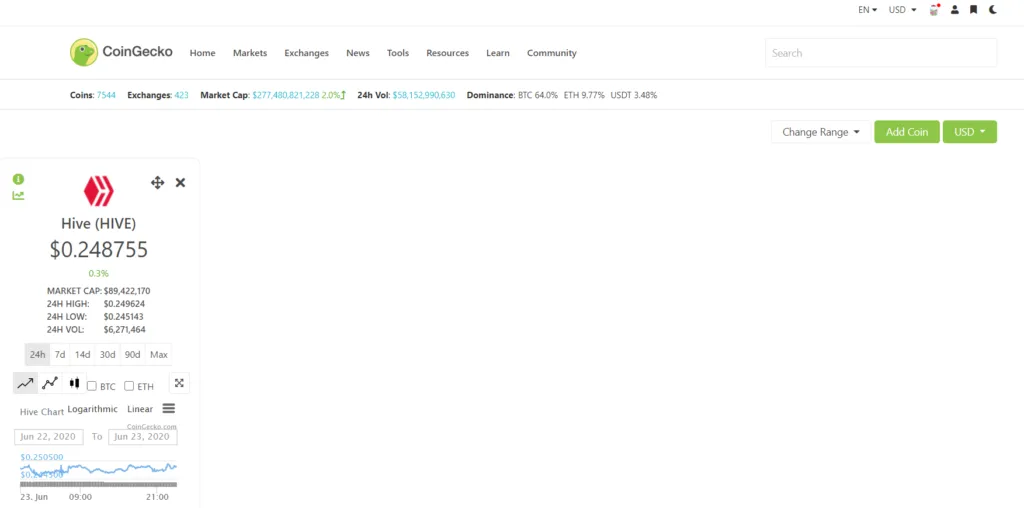Open the Learn menu
Viewport: 1024px width, 508px height.
click(x=498, y=53)
